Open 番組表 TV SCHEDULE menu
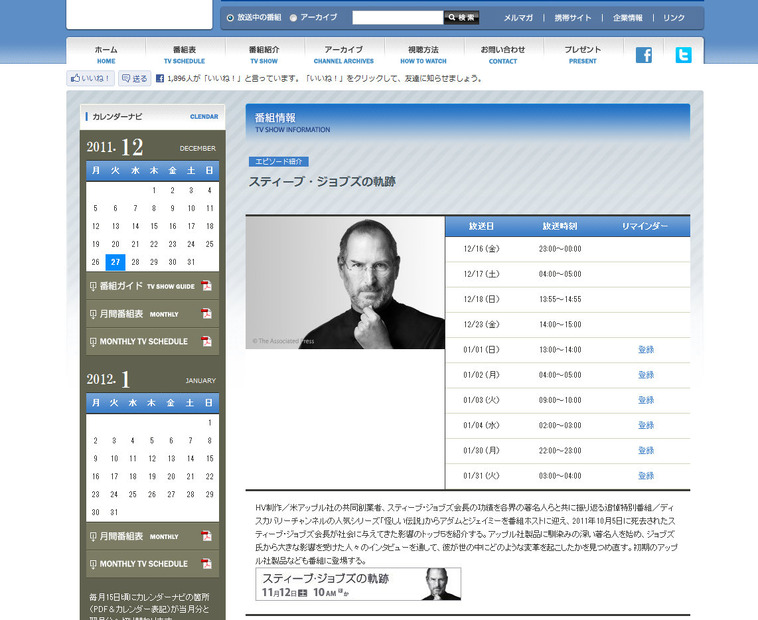This screenshot has width=758, height=620. (184, 55)
